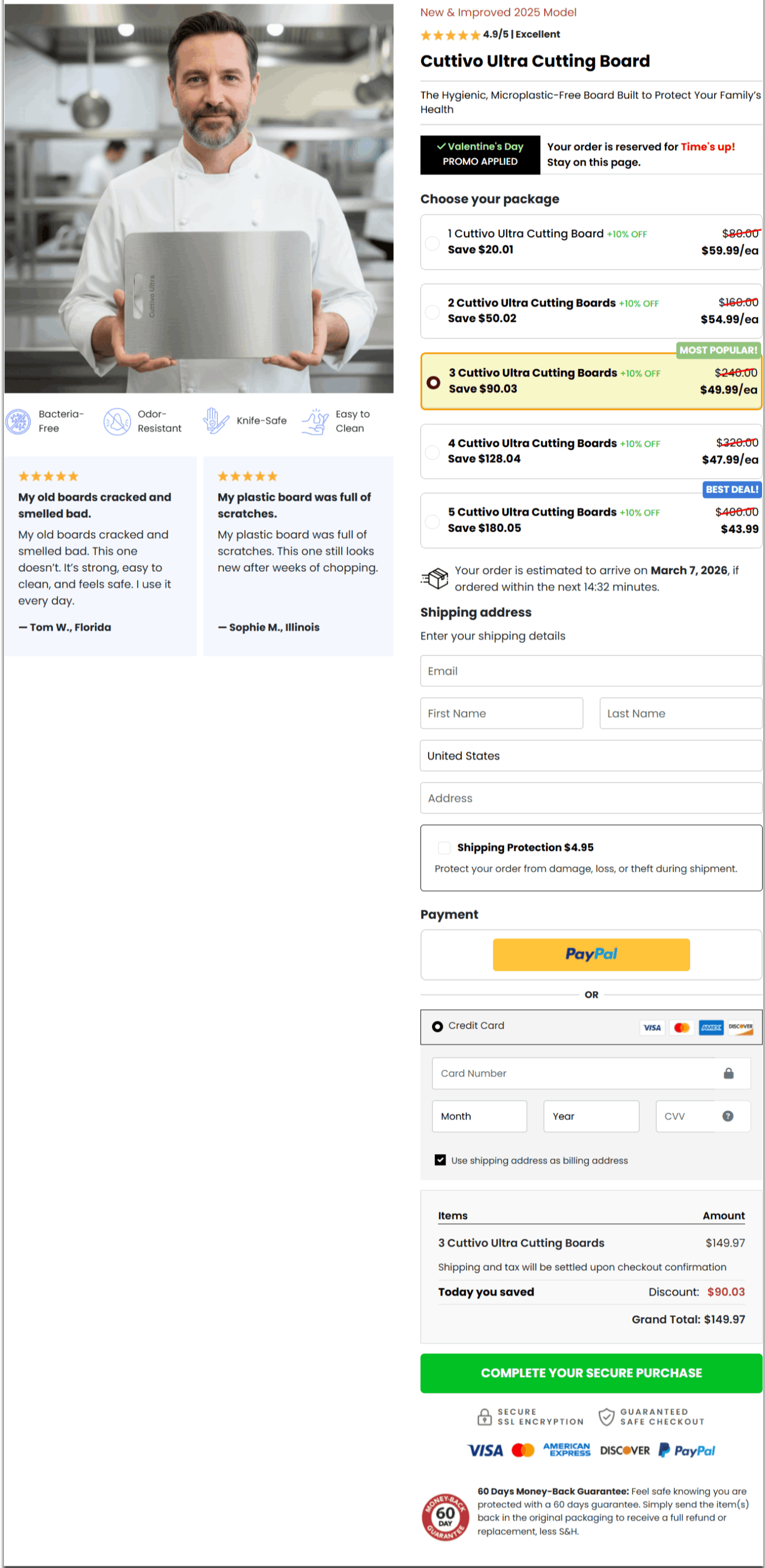Click the PayPal logo near footer
Image resolution: width=765 pixels, height=1568 pixels.
(687, 1450)
